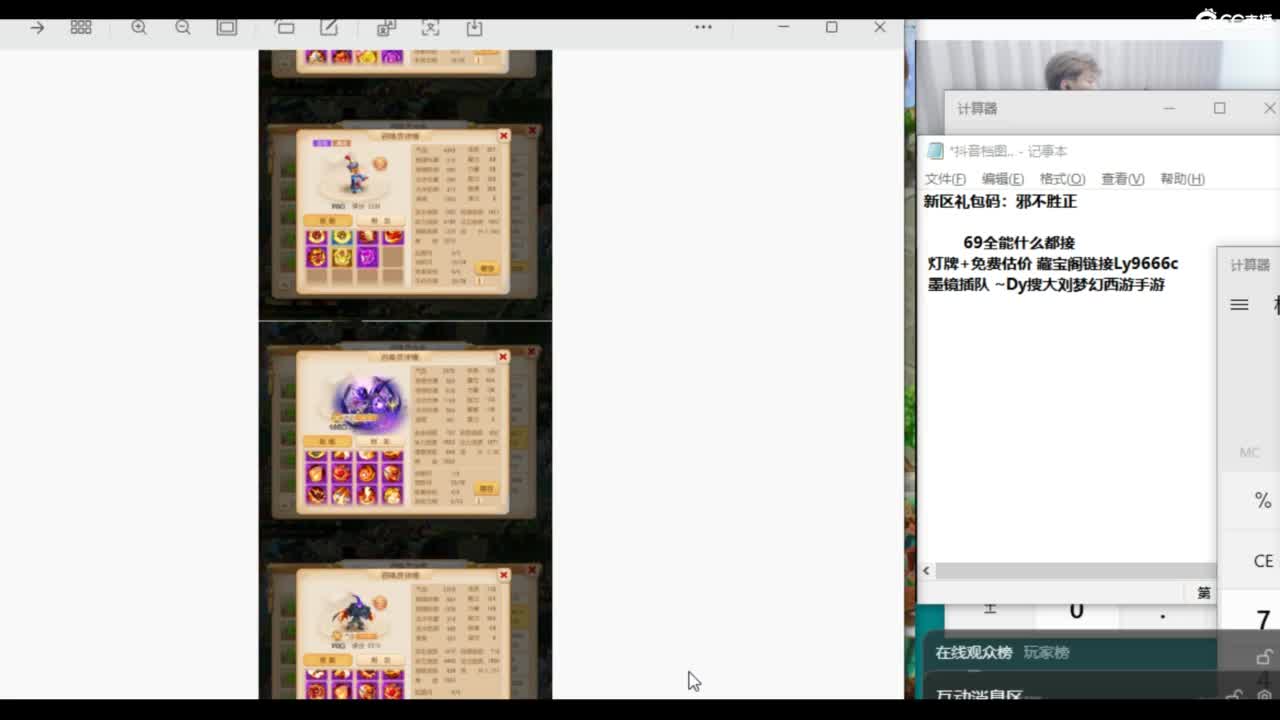Open Notepad's 格式(O) menu
1280x720 pixels.
coord(1062,179)
